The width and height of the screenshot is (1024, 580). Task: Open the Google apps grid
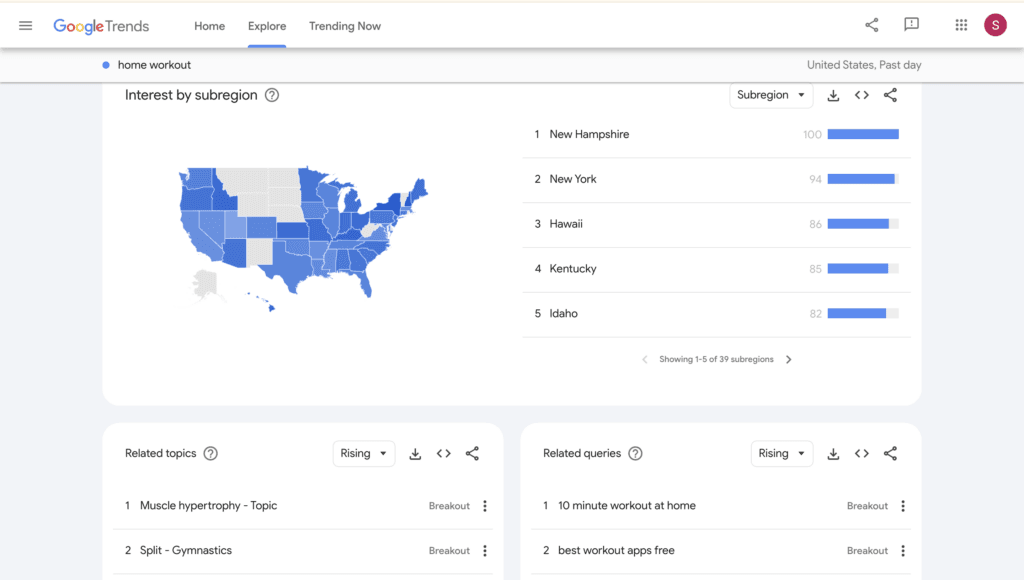pyautogui.click(x=960, y=24)
